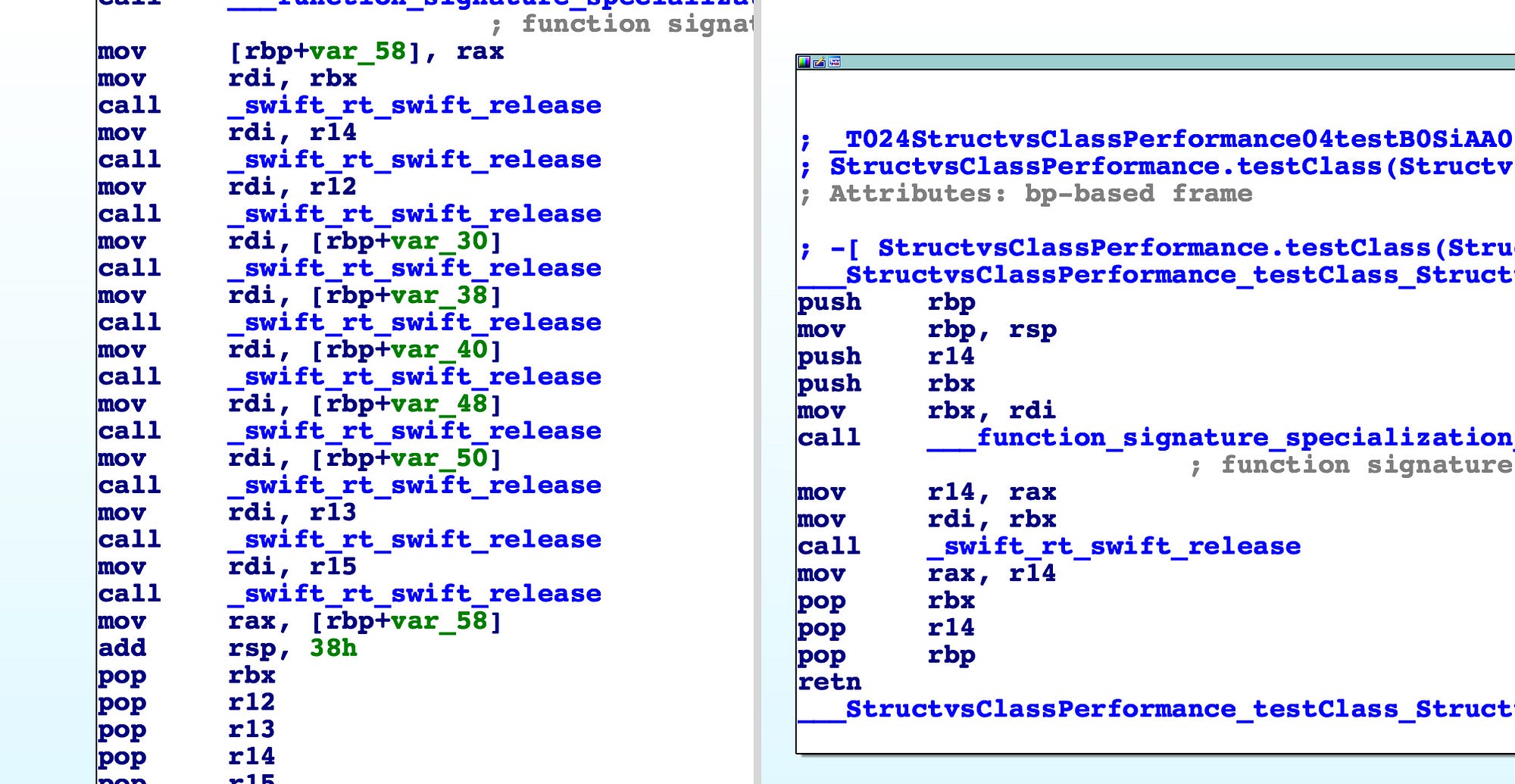Select 'mov rdi, rbx' in the right node
The width and height of the screenshot is (1515, 784).
pyautogui.click(x=927, y=520)
